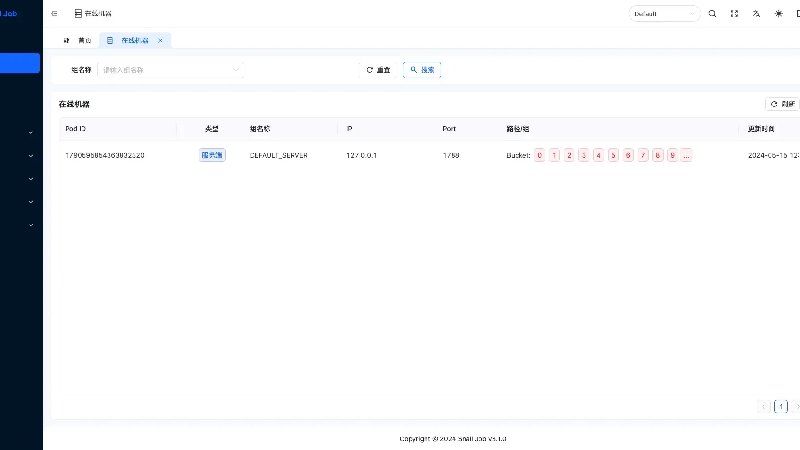Click the 路径/组 column header
800x450 pixels.
point(517,129)
